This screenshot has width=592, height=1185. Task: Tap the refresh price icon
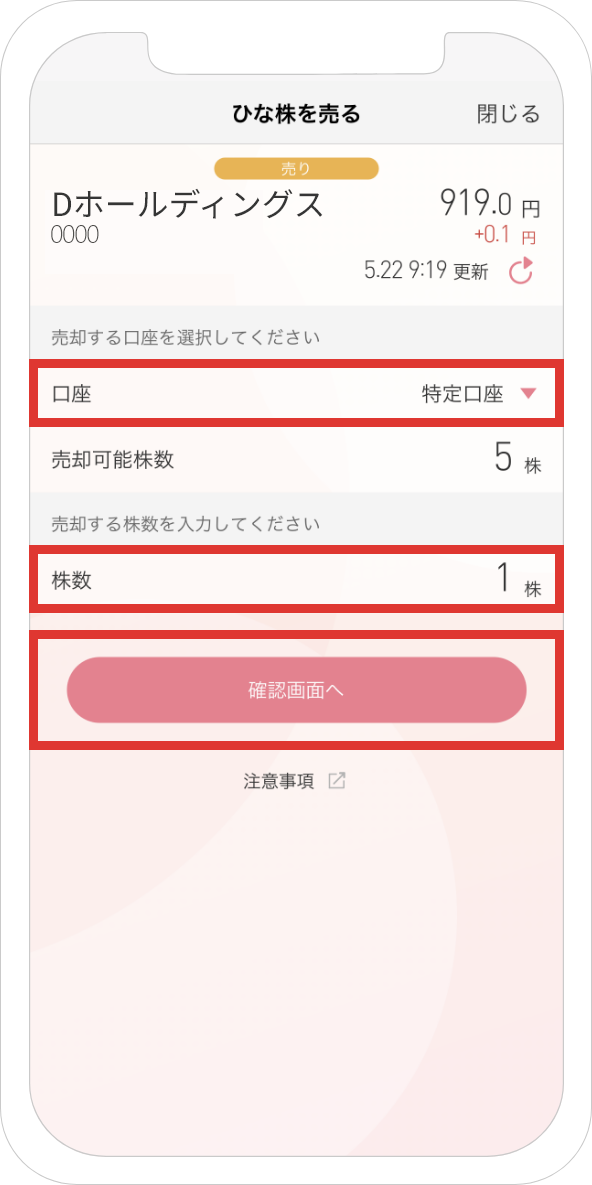(x=521, y=271)
